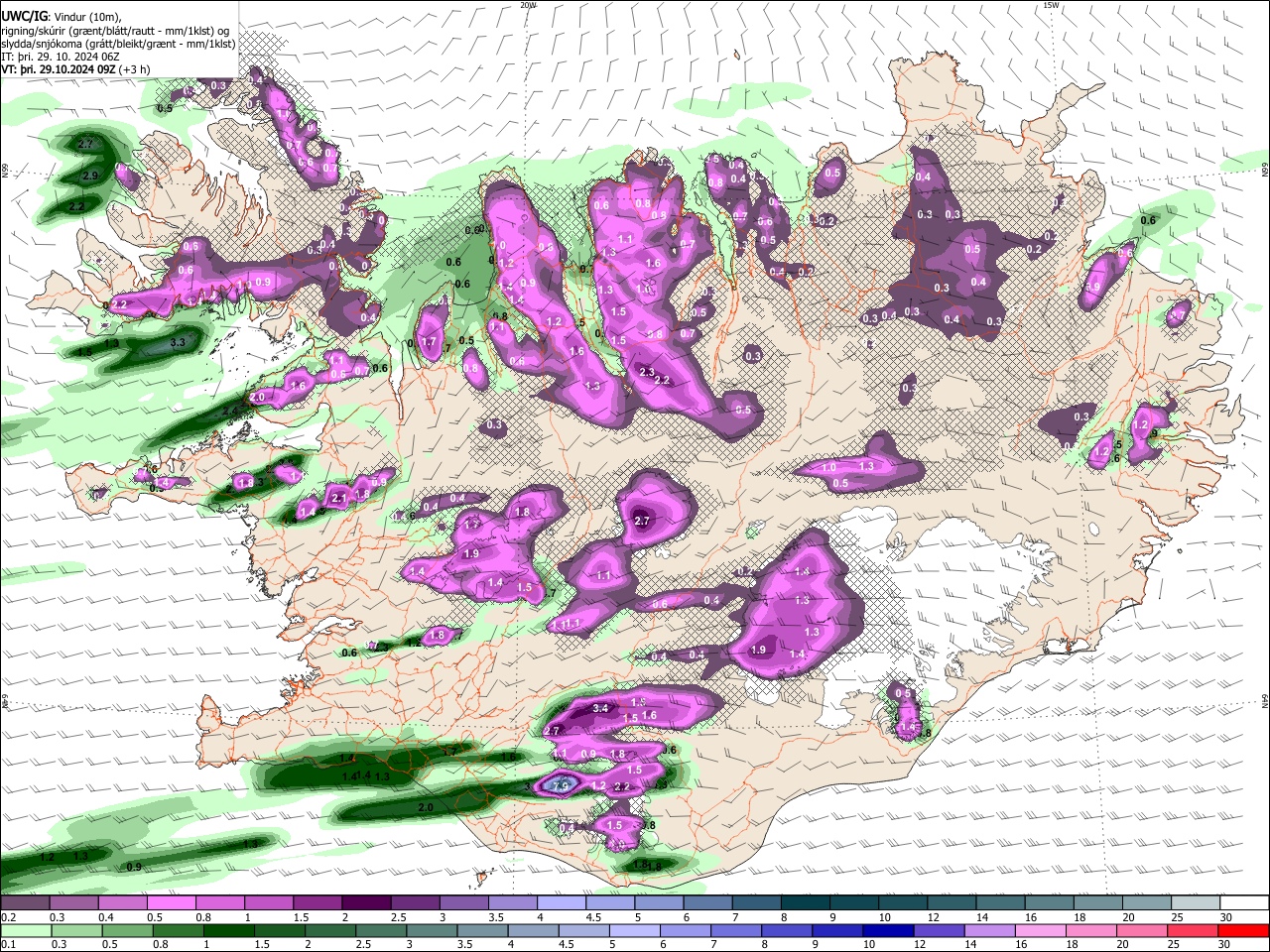
Task: Select the 2.3 snow value label
Action: coord(648,372)
